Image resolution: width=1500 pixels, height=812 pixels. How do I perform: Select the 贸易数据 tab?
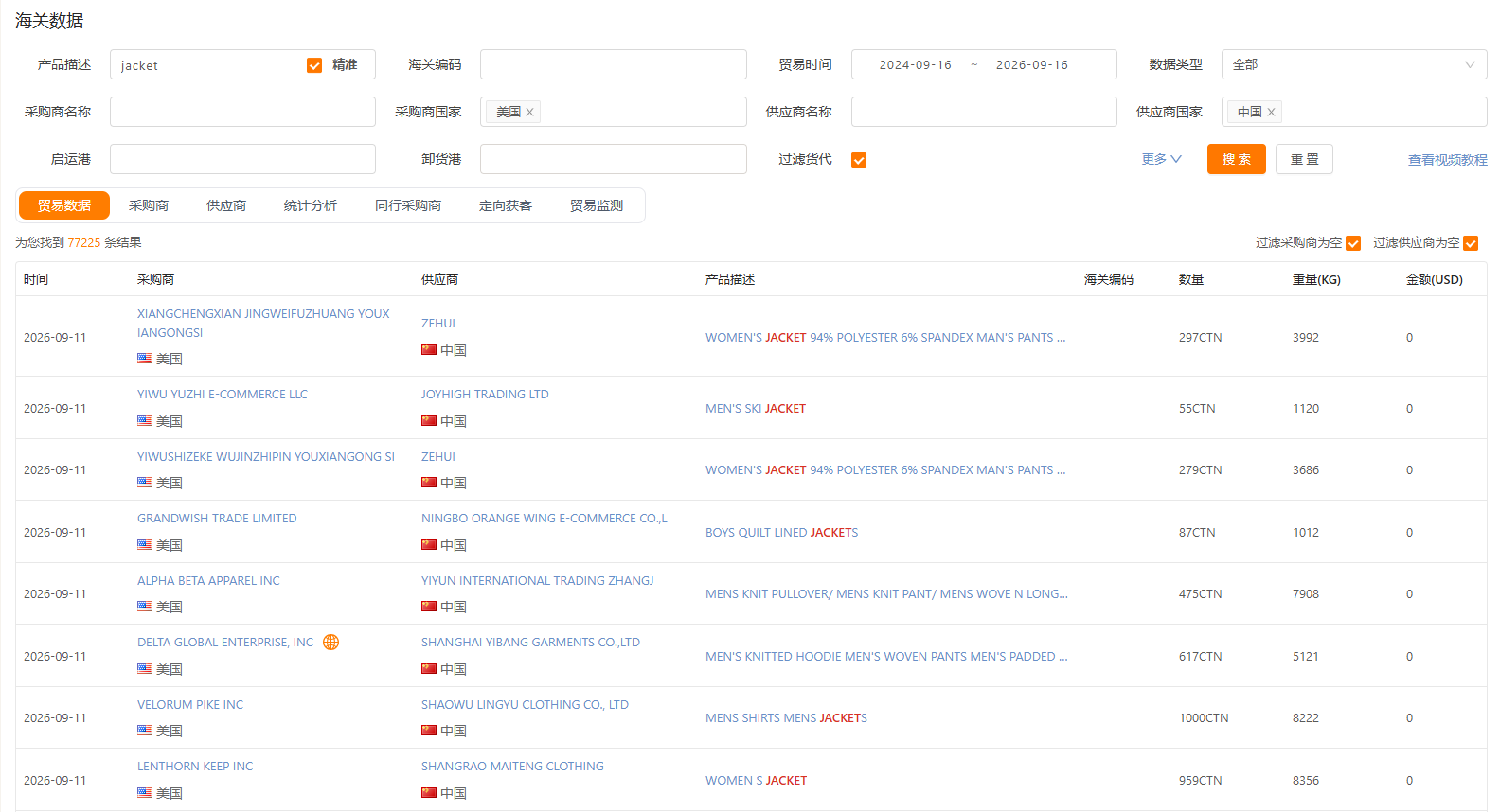[x=64, y=205]
